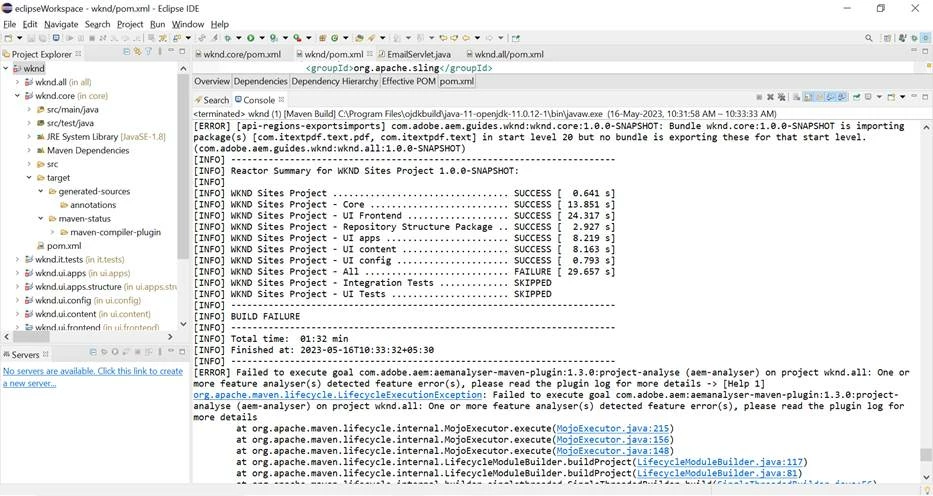Image resolution: width=933 pixels, height=496 pixels.
Task: Open Project Explorer view menu
Action: click(x=159, y=52)
